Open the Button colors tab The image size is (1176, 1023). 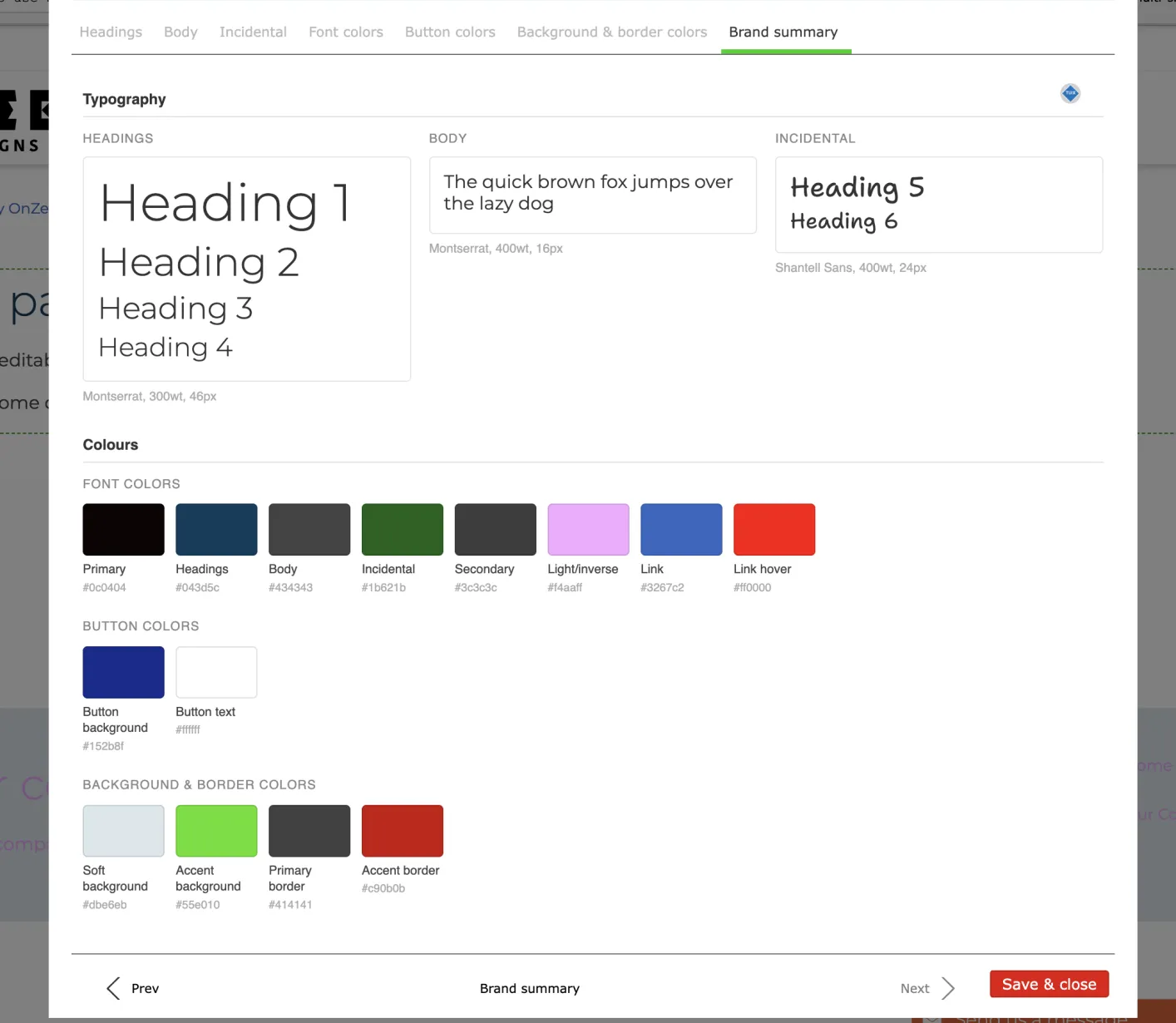[x=450, y=32]
